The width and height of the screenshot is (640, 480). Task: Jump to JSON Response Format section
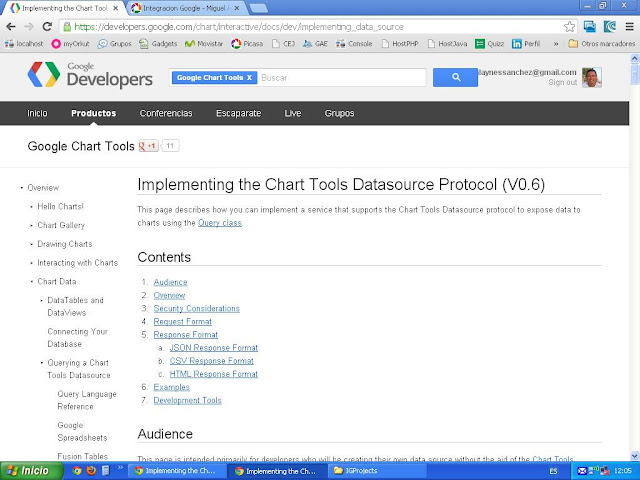pyautogui.click(x=213, y=348)
